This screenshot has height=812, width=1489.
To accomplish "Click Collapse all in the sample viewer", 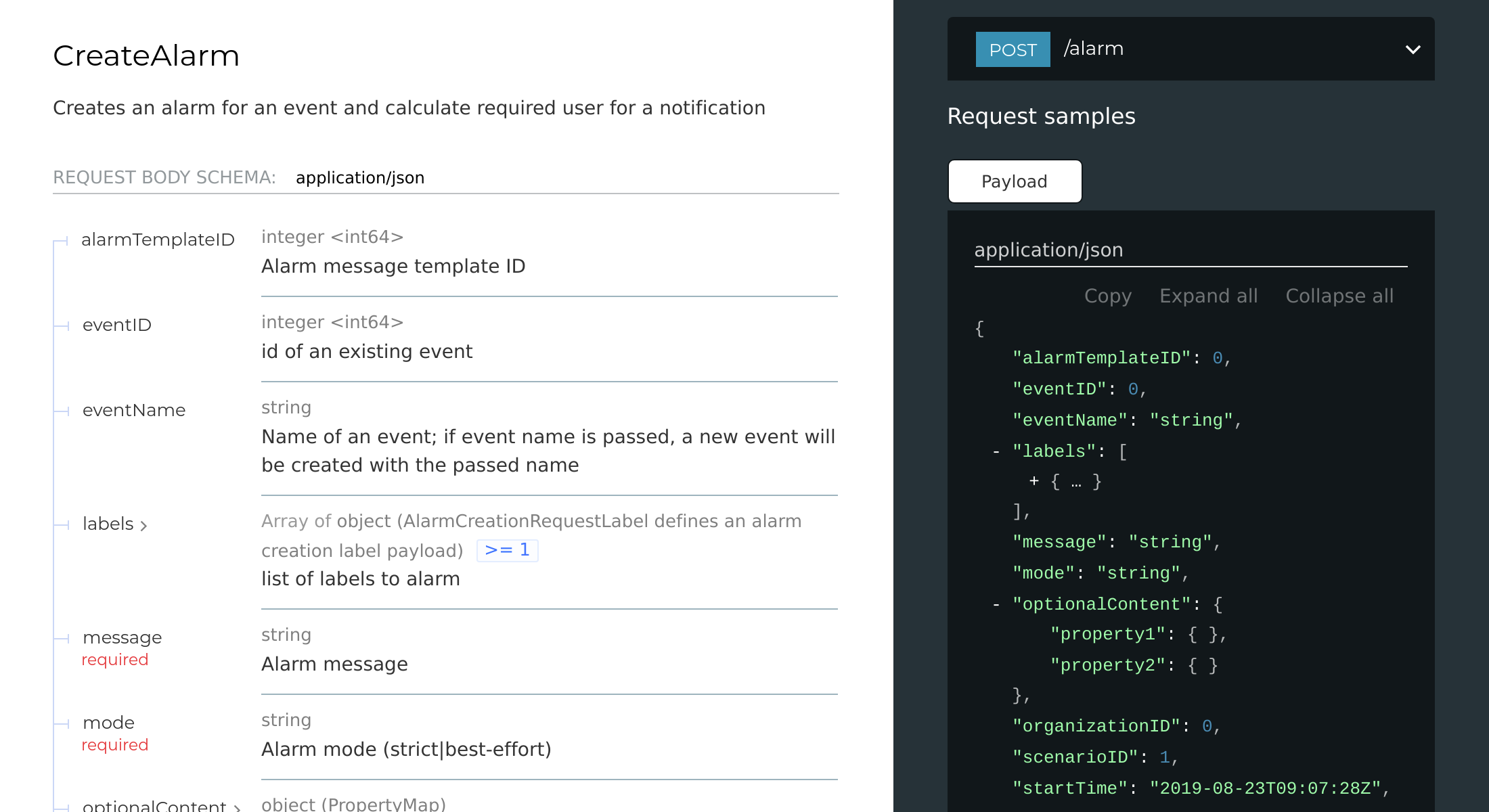I will (1339, 296).
